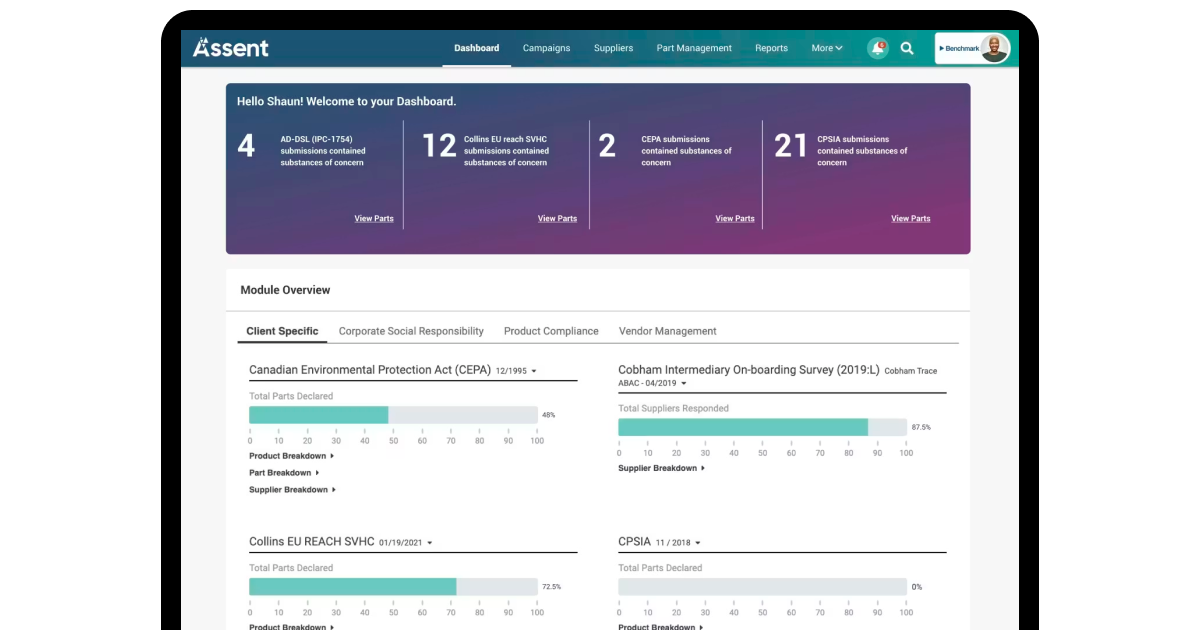Go to Campaigns in the navigation
The width and height of the screenshot is (1200, 630).
[x=546, y=48]
